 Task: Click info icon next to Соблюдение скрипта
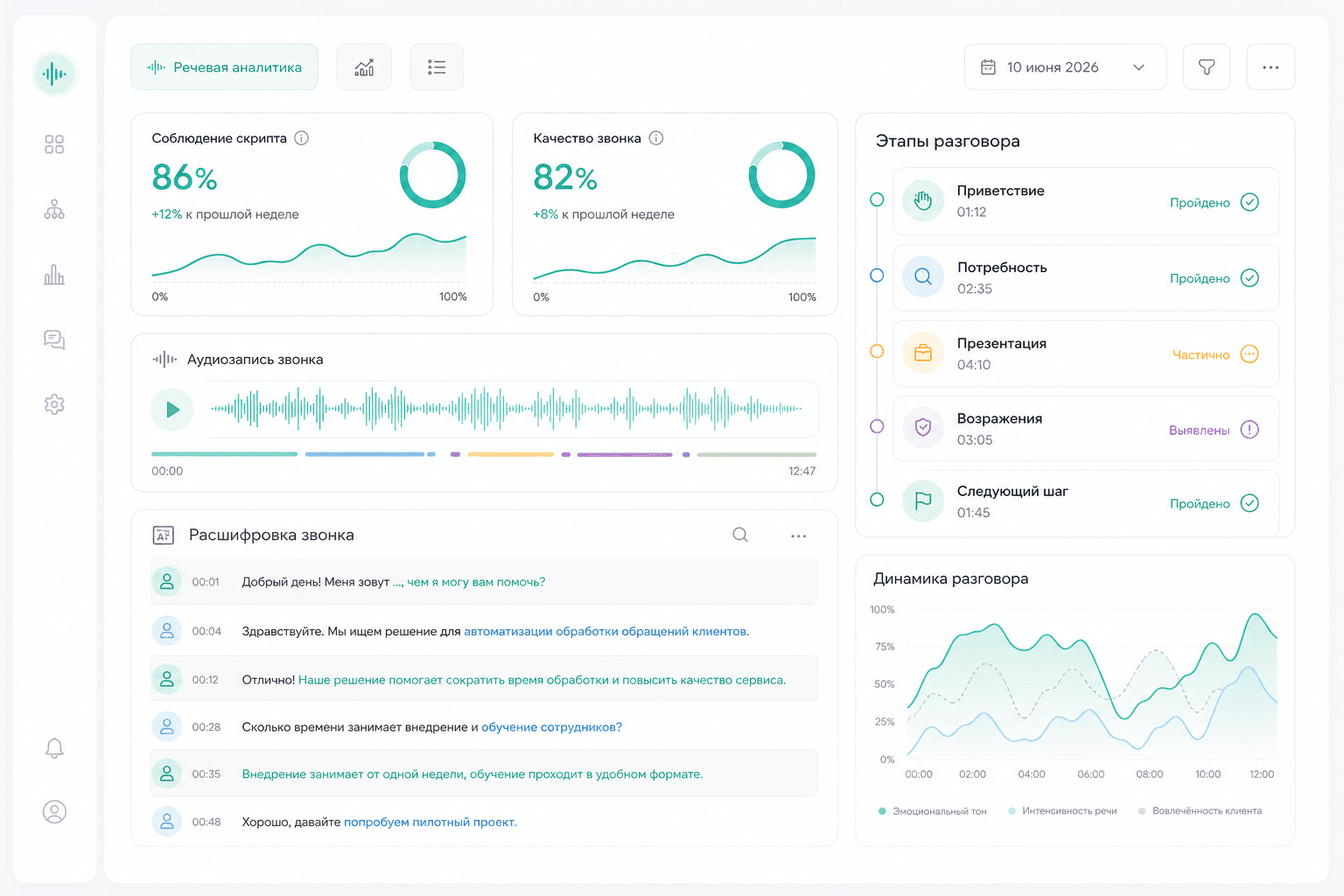(x=301, y=138)
